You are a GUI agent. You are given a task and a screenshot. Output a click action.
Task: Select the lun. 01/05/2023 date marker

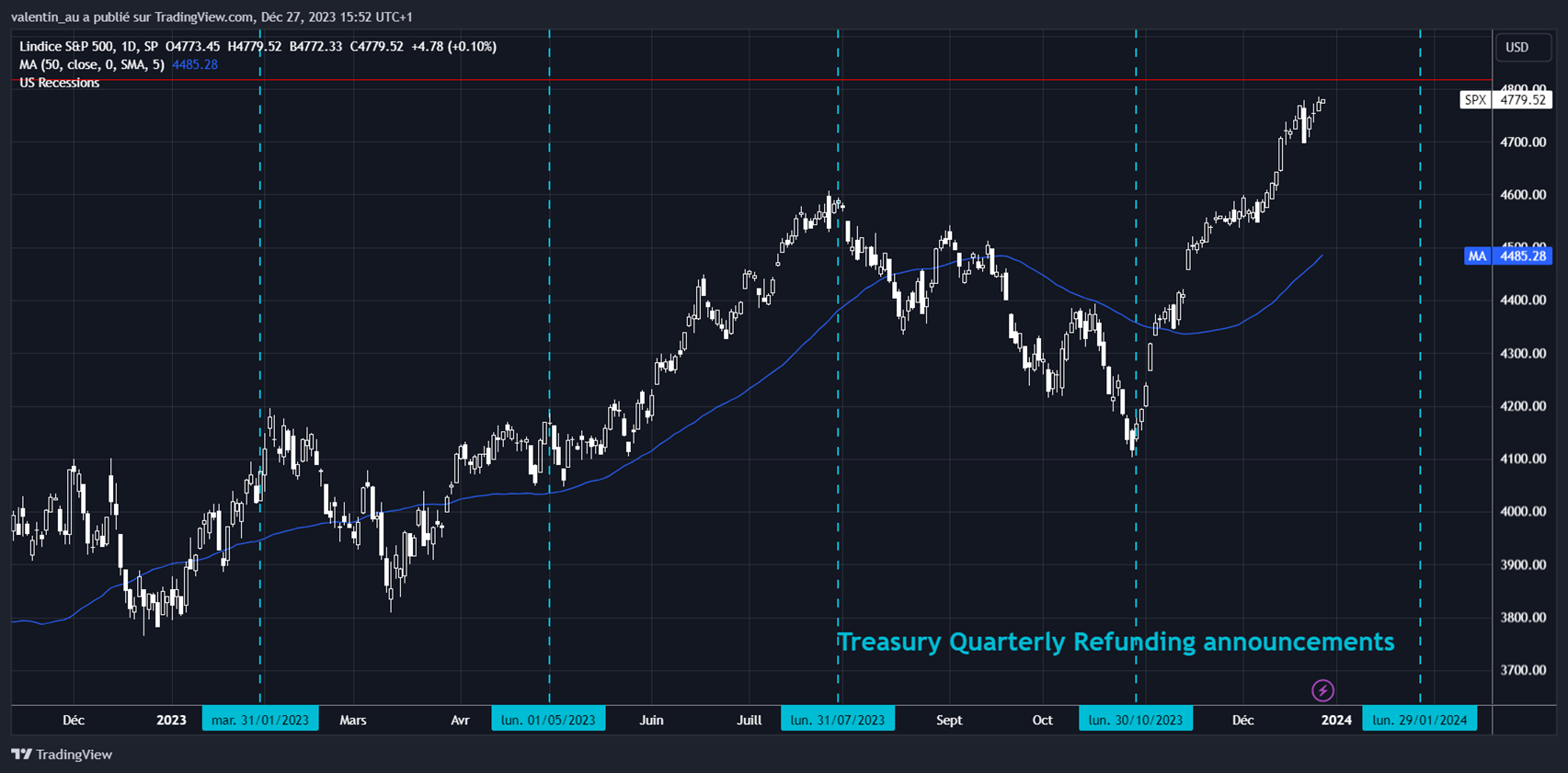click(x=548, y=720)
